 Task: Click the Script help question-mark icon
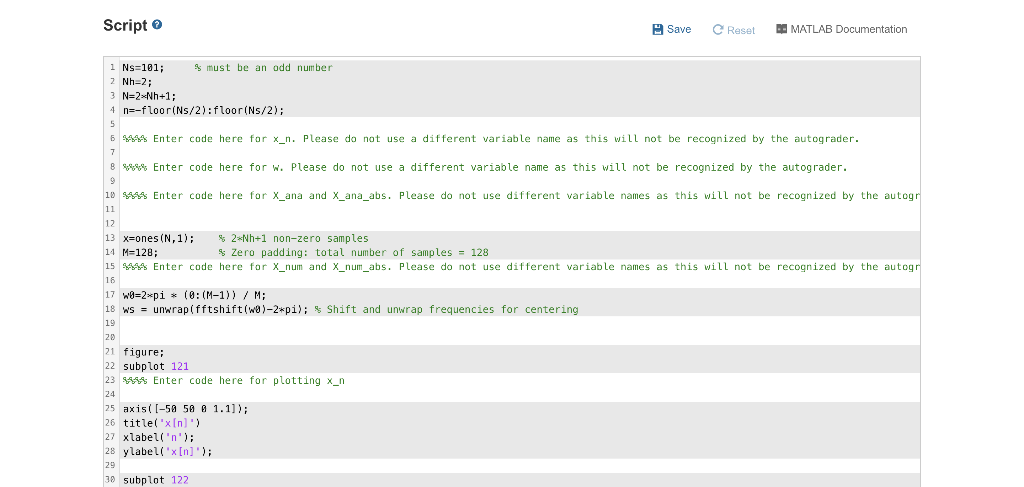(x=157, y=25)
